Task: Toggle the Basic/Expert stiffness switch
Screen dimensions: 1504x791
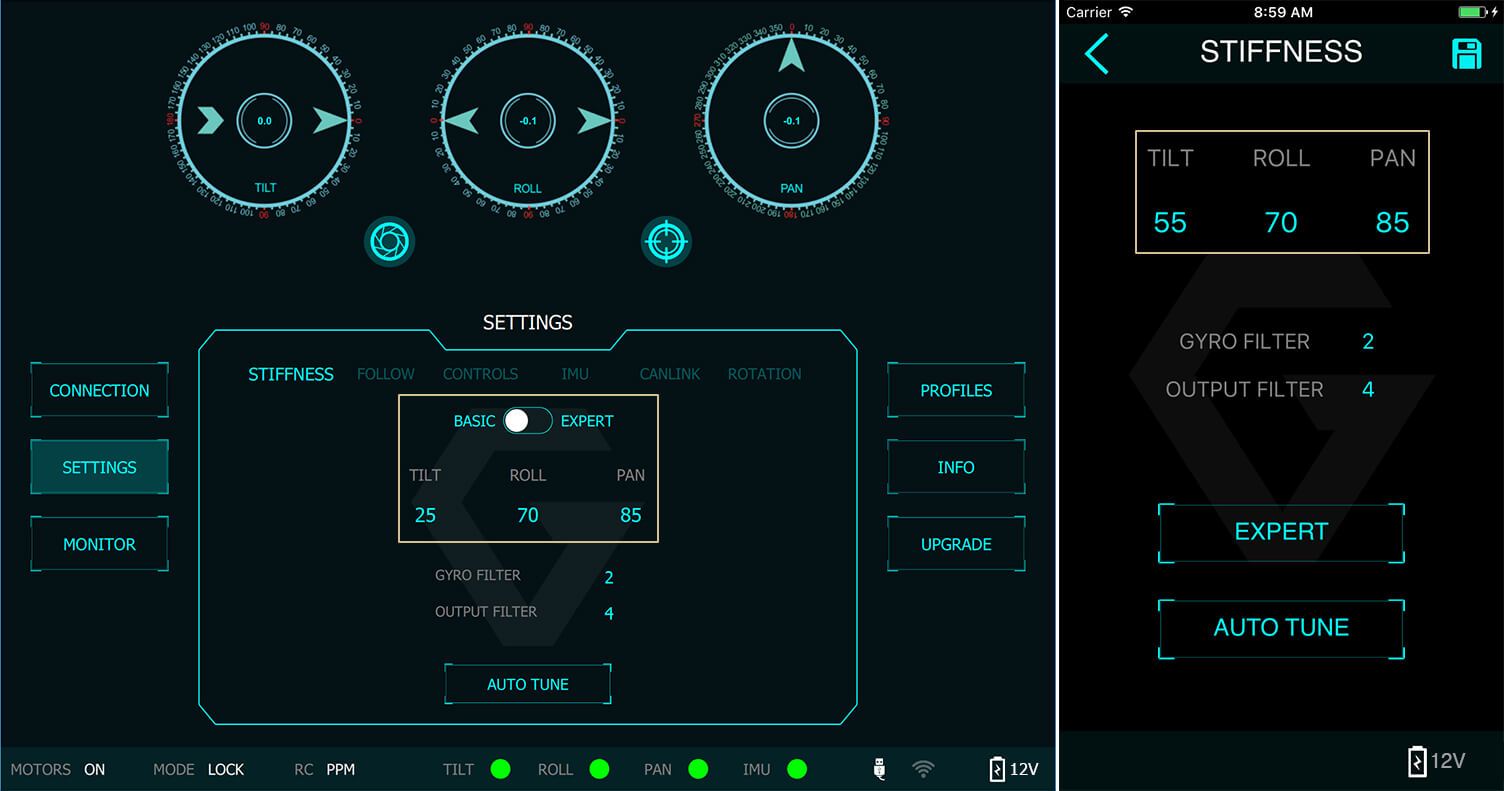Action: tap(527, 421)
